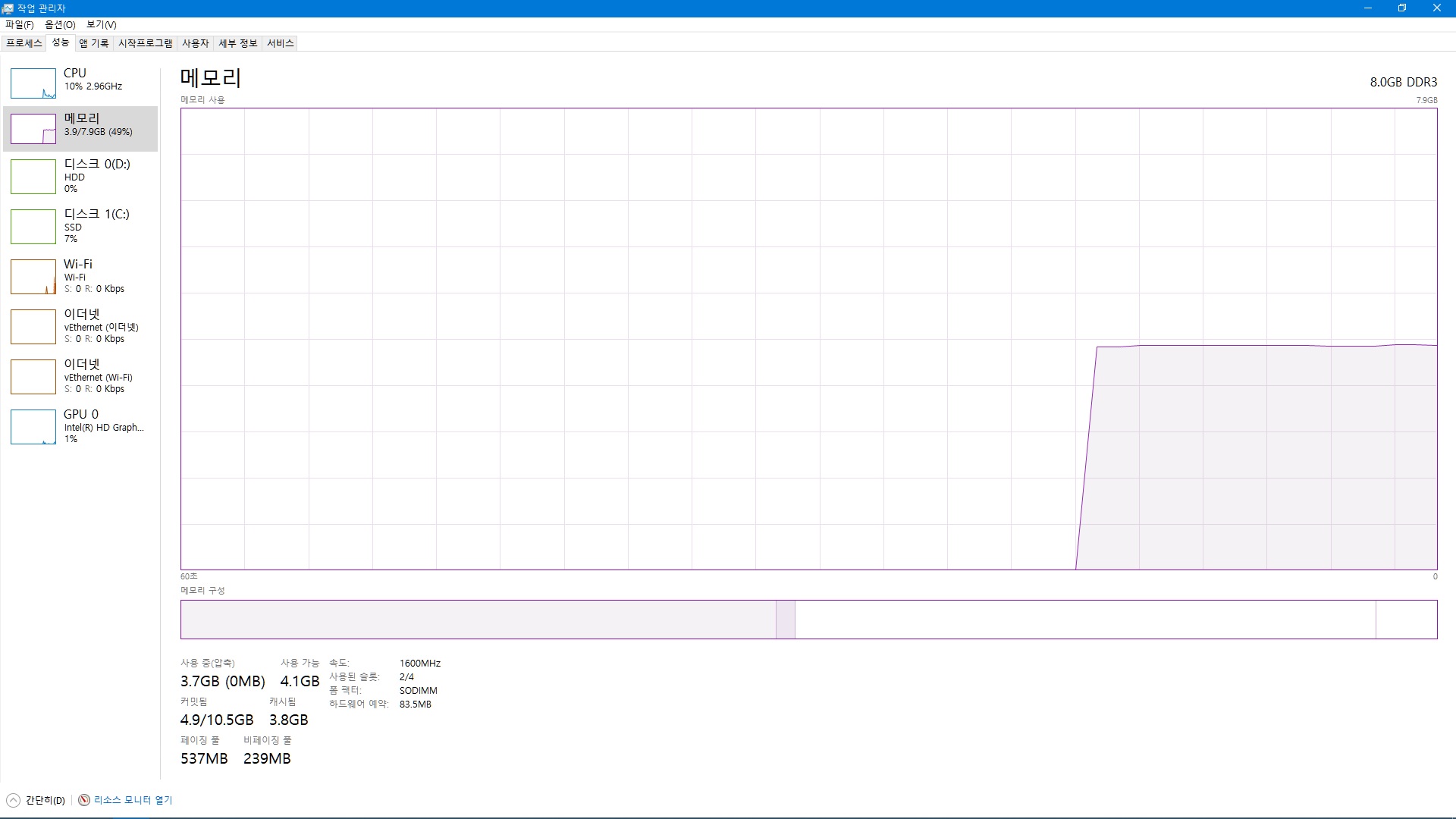Select the 메모리 mini graph thumbnail
1456x819 pixels.
pyautogui.click(x=33, y=129)
